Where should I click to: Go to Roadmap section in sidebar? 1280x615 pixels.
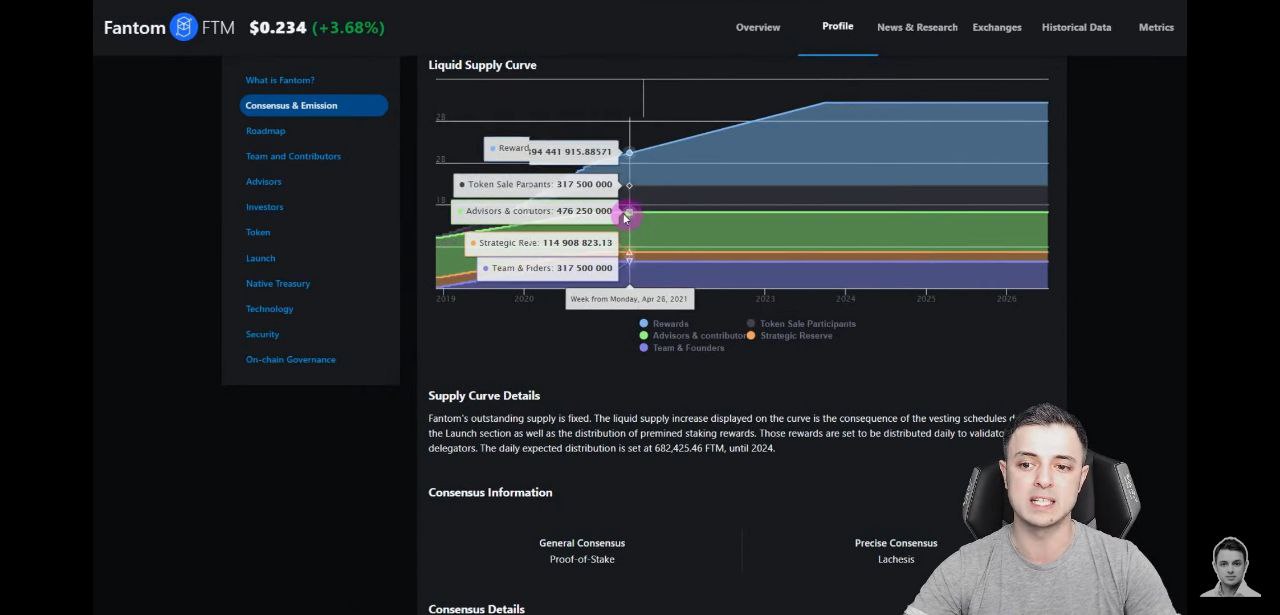point(266,131)
